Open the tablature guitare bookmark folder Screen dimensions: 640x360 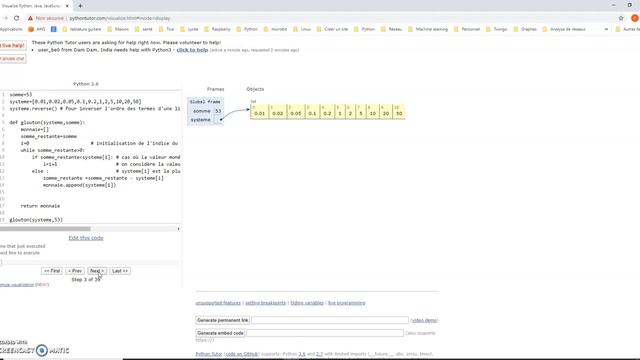(81, 29)
